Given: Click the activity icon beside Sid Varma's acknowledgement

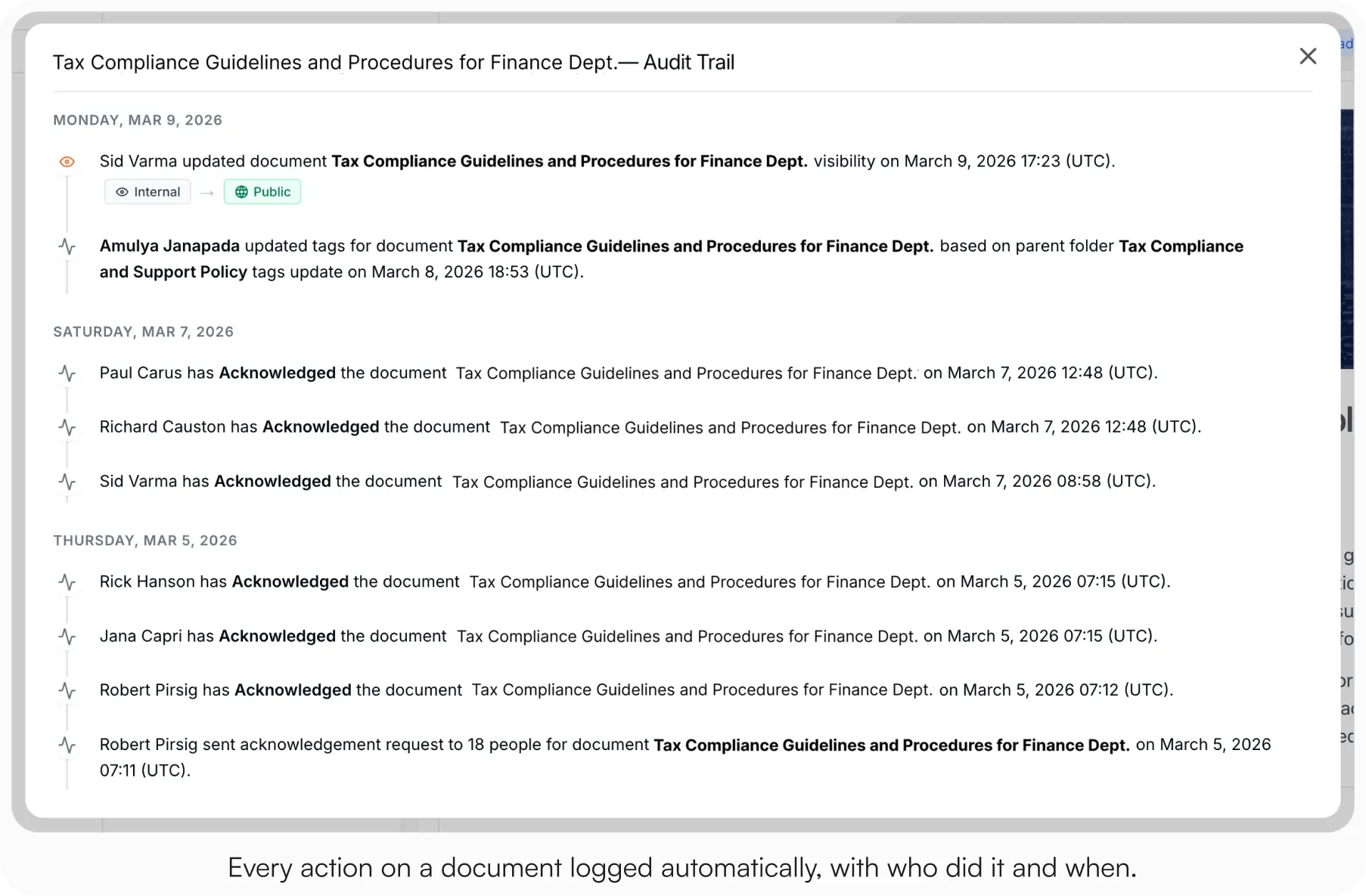Looking at the screenshot, I should pyautogui.click(x=67, y=482).
